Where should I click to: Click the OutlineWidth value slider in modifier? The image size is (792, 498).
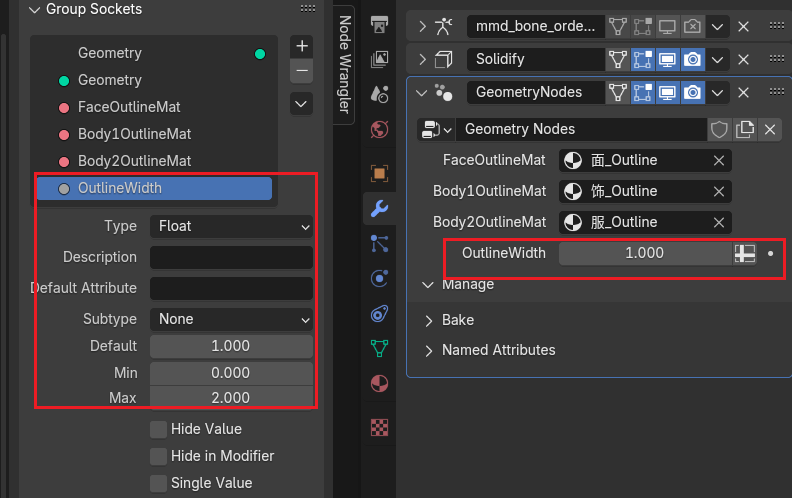tap(644, 253)
